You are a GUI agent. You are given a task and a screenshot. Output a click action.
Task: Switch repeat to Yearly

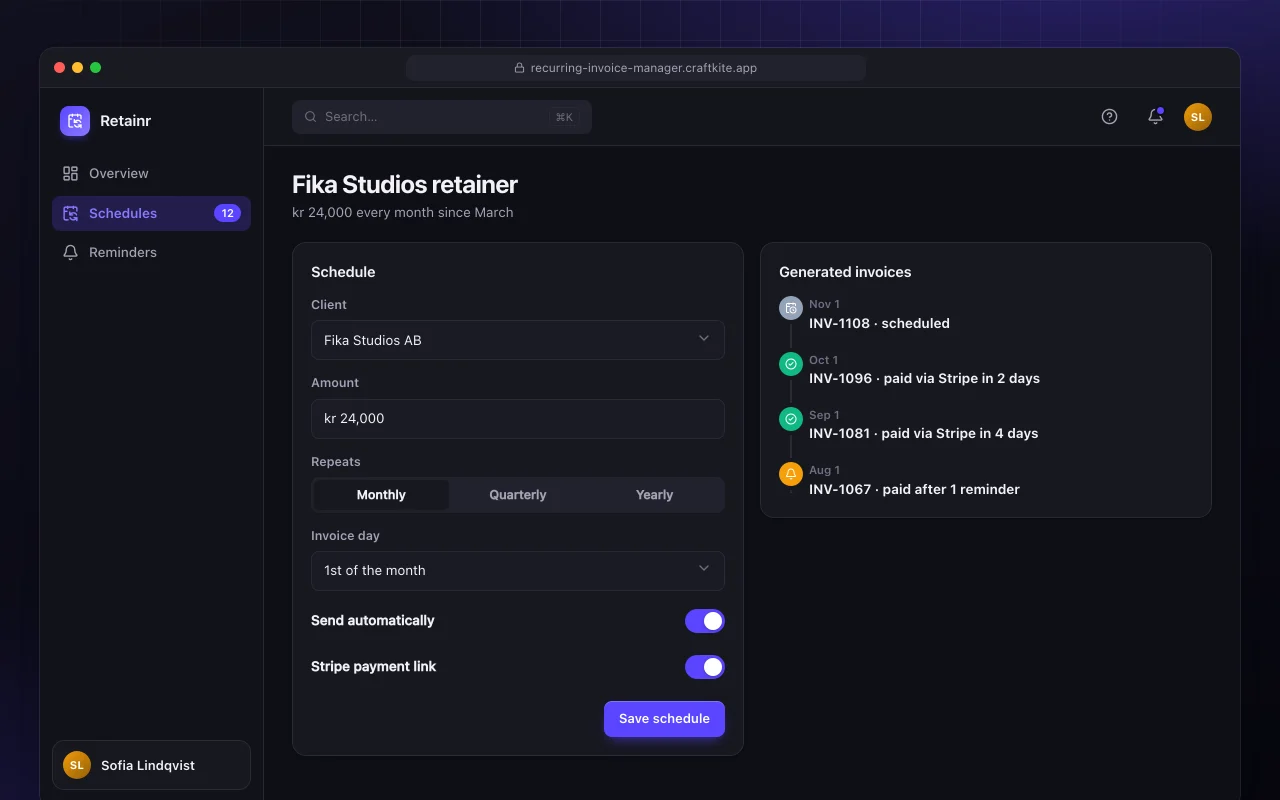(655, 495)
